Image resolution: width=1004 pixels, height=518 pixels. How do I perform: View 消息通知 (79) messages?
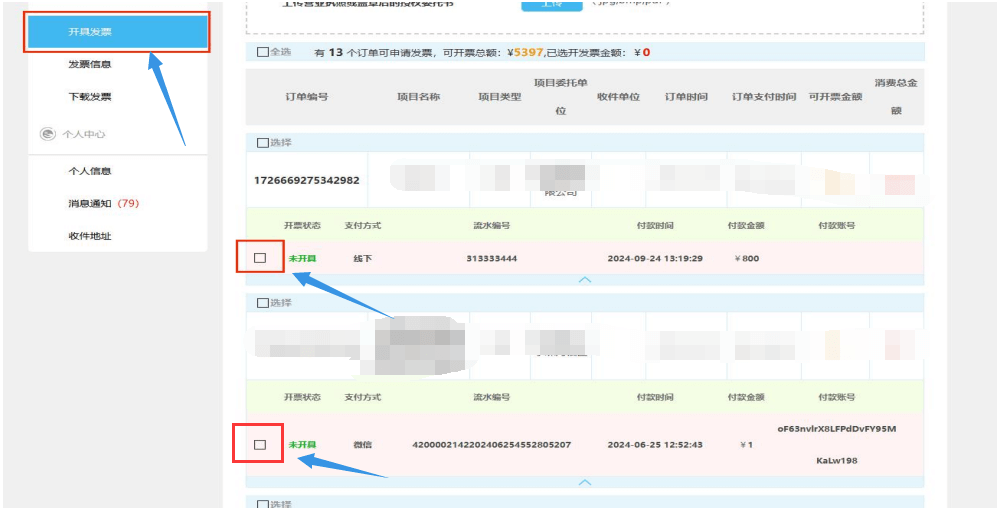102,204
